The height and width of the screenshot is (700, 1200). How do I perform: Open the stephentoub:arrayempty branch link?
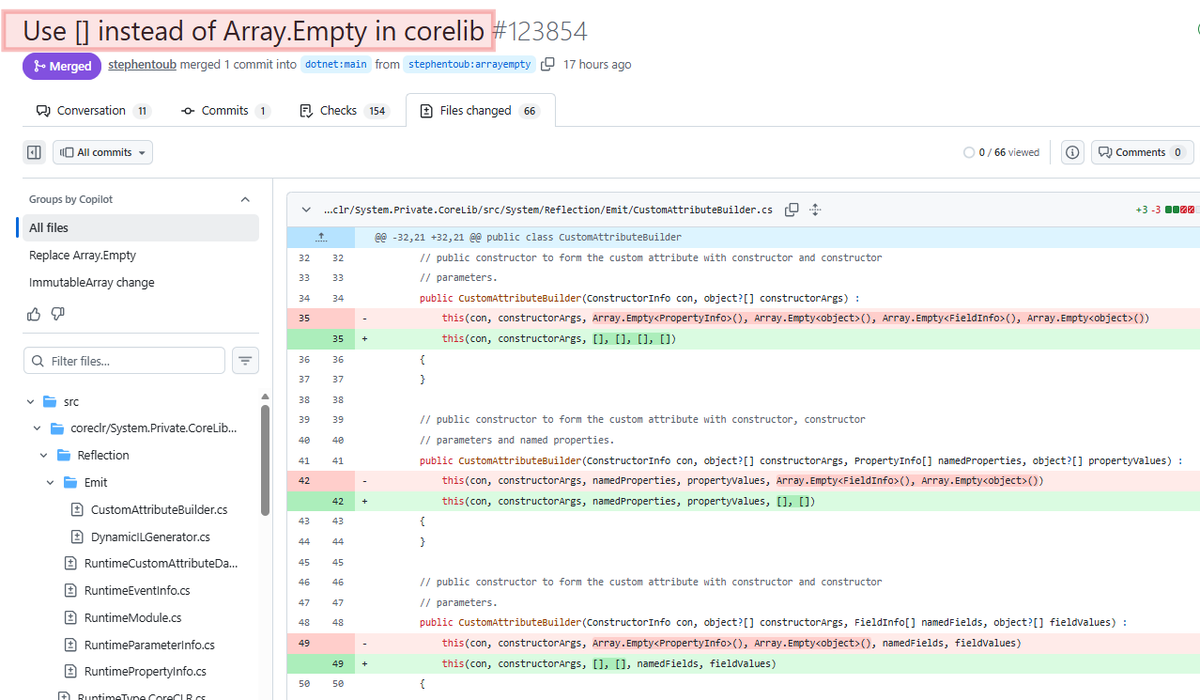tap(469, 64)
